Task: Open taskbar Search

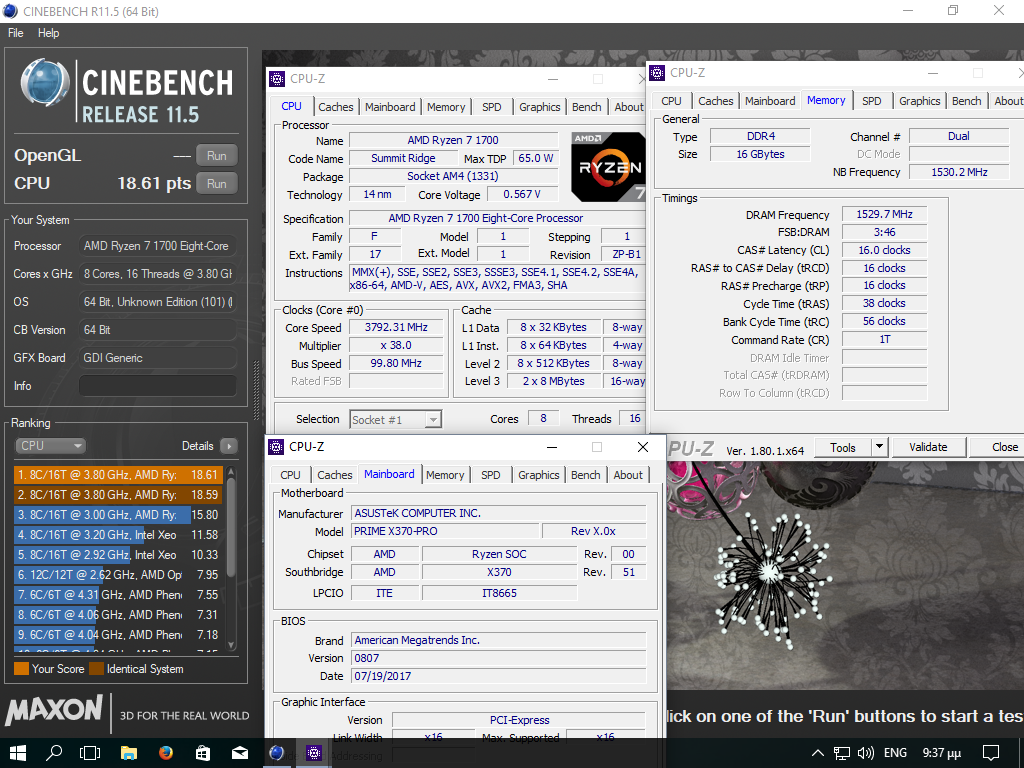Action: pyautogui.click(x=54, y=753)
